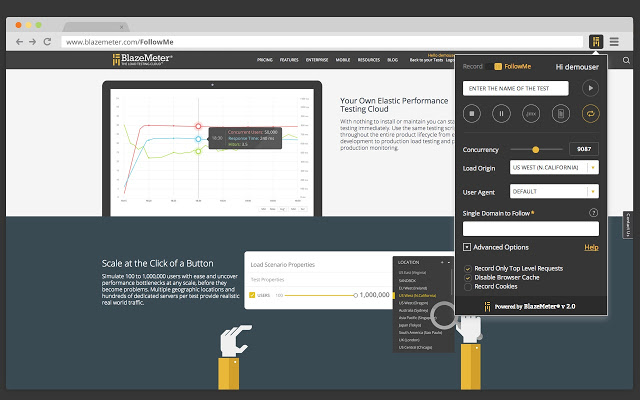Image resolution: width=640 pixels, height=400 pixels.
Task: Select US West (Oregon) location
Action: click(413, 303)
